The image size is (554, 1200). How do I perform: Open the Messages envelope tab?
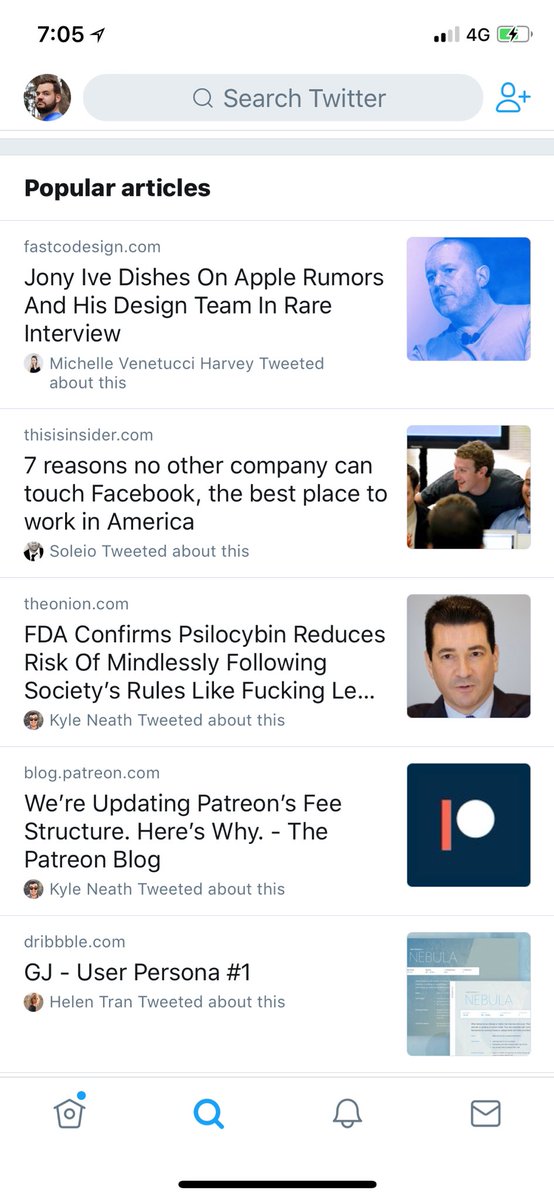[x=485, y=1113]
